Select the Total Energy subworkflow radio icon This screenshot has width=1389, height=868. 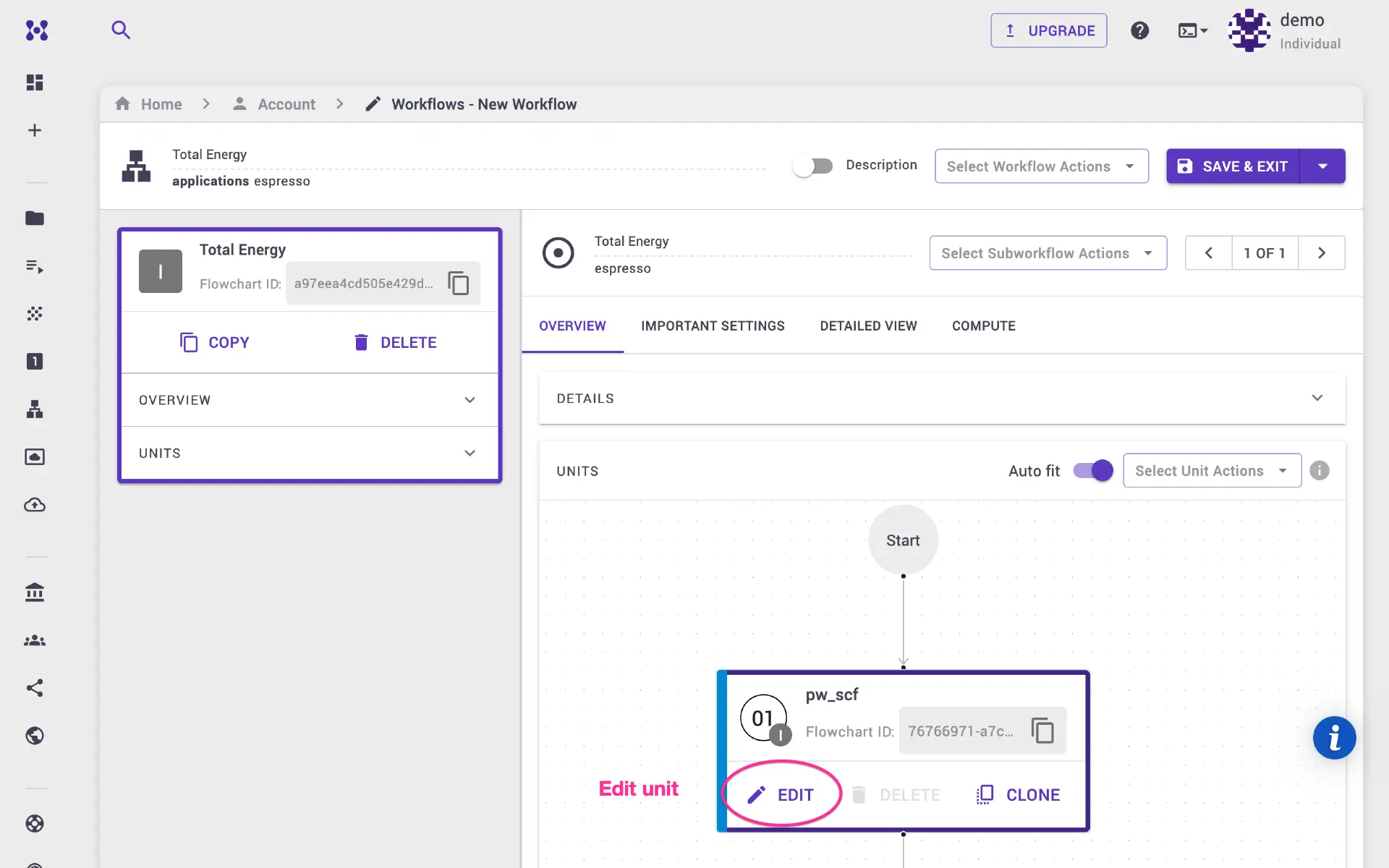tap(558, 253)
